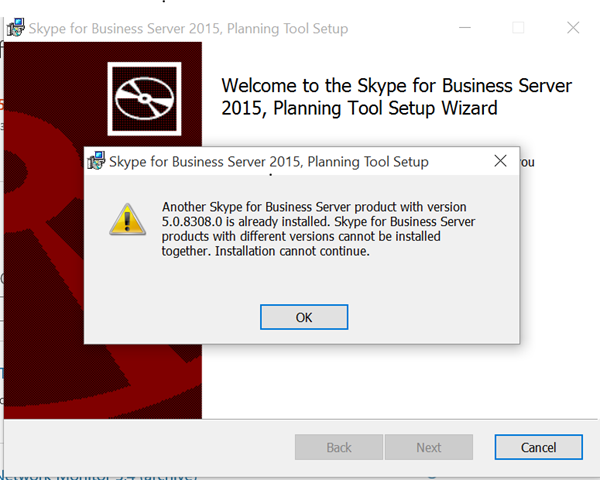
Task: Click the installer icon in the dialog title bar
Action: pos(96,161)
